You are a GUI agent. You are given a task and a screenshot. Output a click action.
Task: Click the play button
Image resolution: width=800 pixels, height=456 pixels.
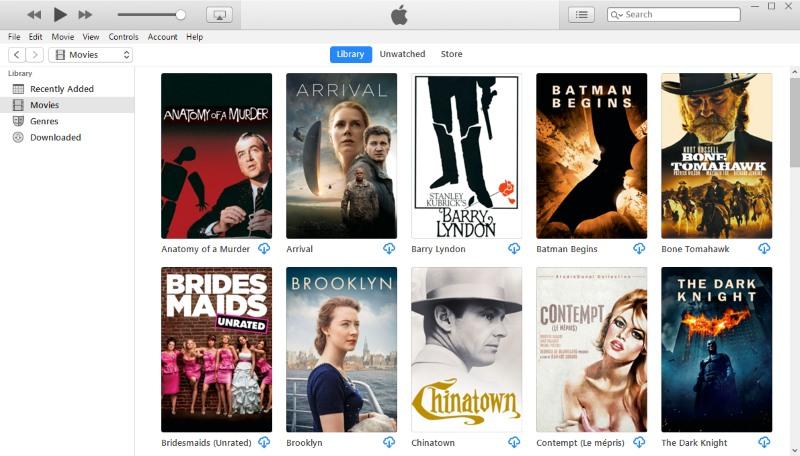pyautogui.click(x=60, y=15)
